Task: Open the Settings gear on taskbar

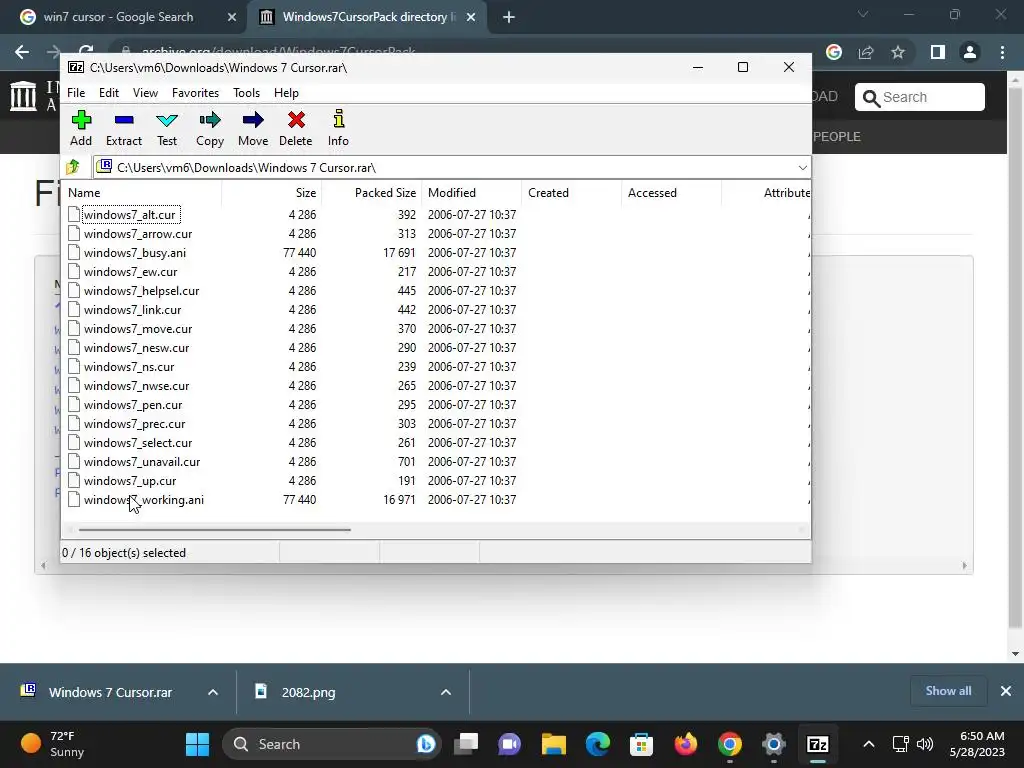Action: pyautogui.click(x=773, y=744)
